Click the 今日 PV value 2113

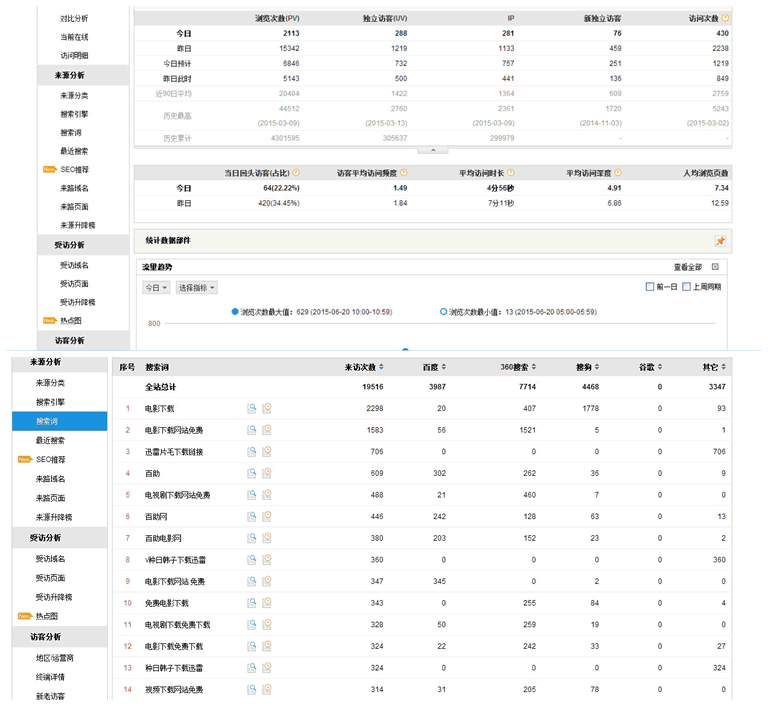291,33
